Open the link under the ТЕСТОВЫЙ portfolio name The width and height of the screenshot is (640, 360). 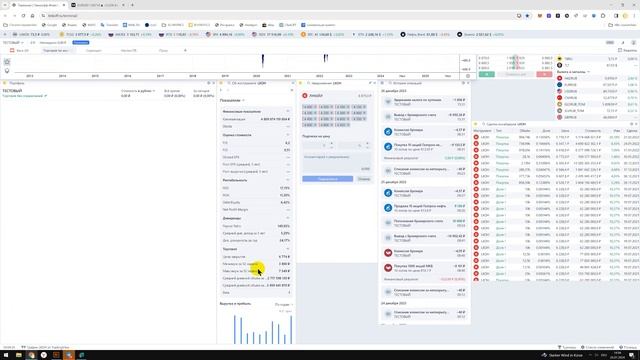pyautogui.click(x=22, y=96)
